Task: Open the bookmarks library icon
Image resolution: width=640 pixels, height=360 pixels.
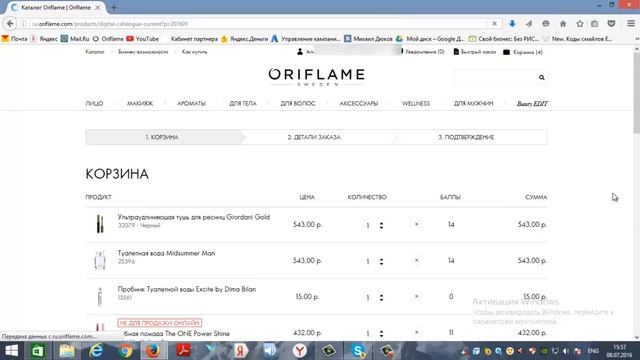Action: click(594, 24)
